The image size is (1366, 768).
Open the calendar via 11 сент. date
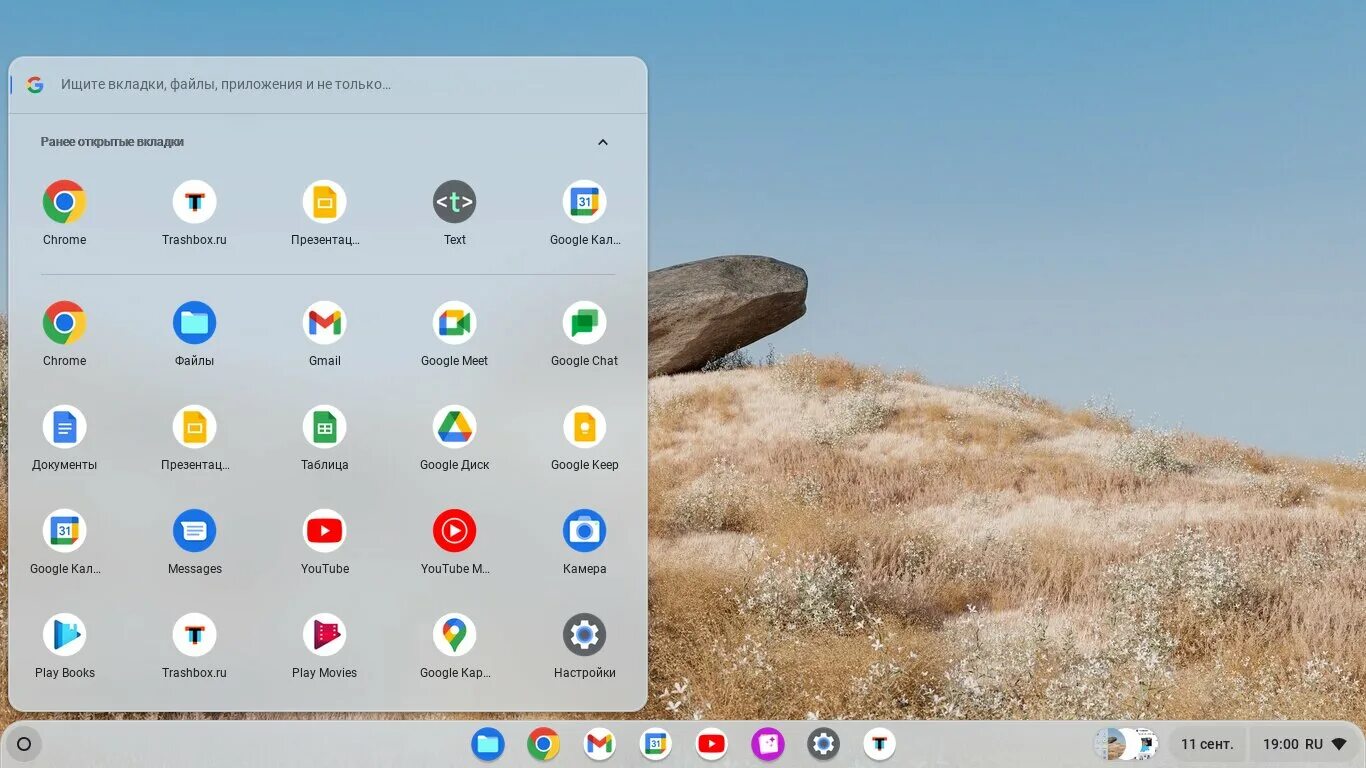tap(1207, 744)
